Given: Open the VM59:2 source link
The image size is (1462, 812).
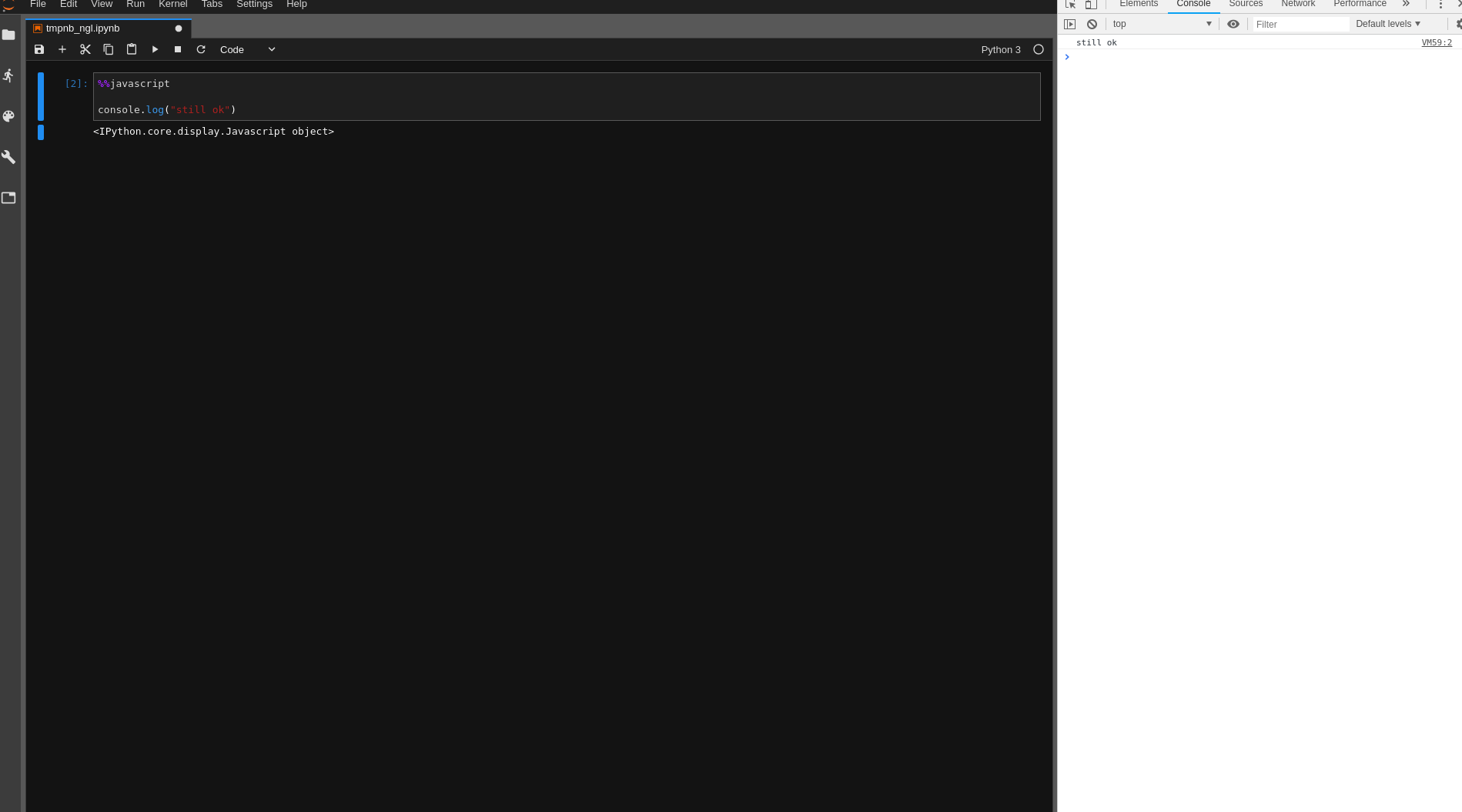Looking at the screenshot, I should tap(1435, 42).
